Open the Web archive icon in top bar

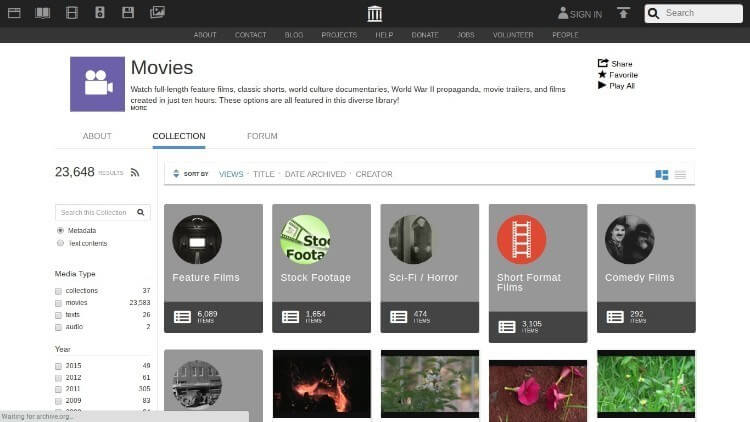pyautogui.click(x=14, y=13)
